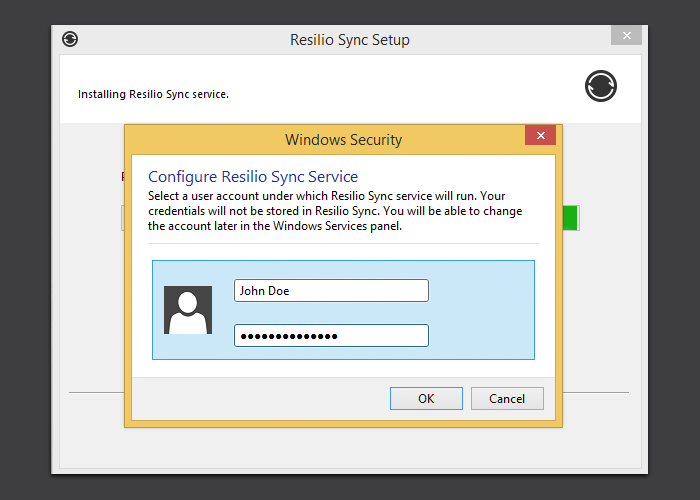Close the Windows Security dialog
This screenshot has width=700, height=500.
[541, 135]
